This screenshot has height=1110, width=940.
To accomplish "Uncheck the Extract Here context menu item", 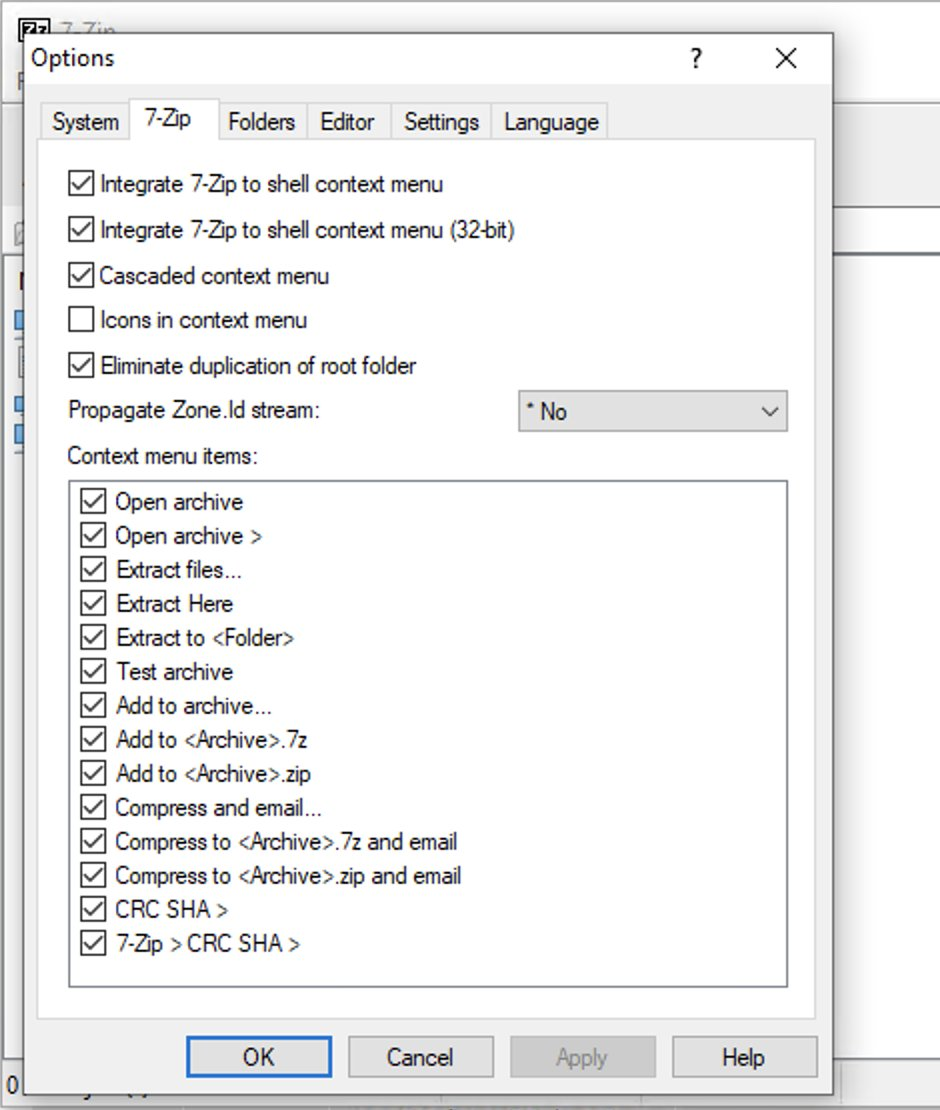I will point(93,604).
